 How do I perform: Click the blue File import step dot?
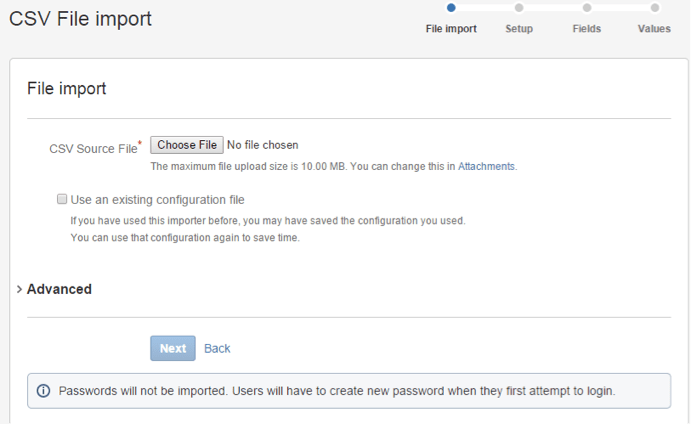pos(451,7)
